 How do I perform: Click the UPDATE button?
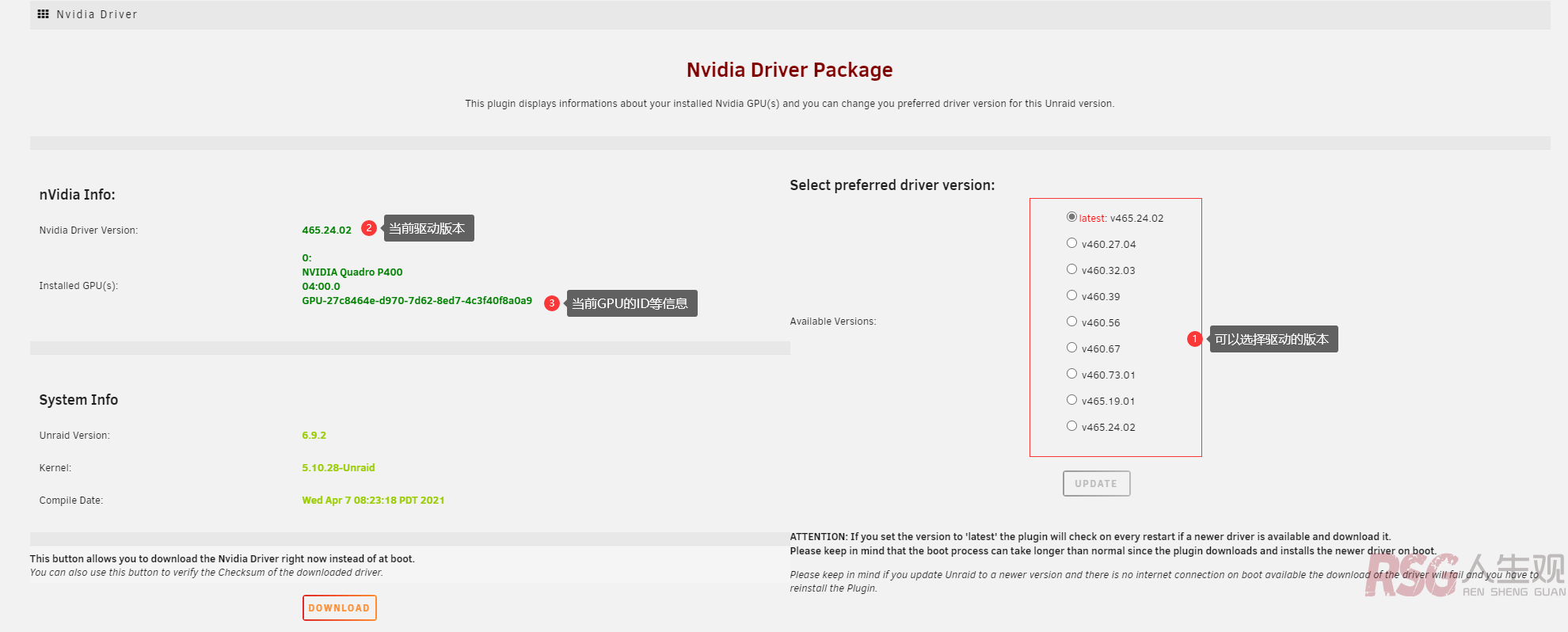point(1096,484)
